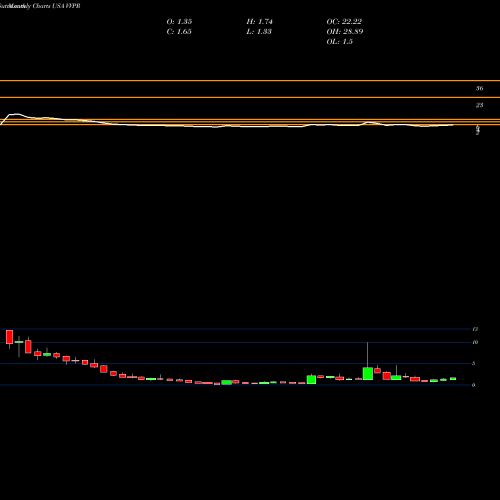This screenshot has width=500, height=500.
Task: Click the OL: 1.5 value
Action: [339, 42]
